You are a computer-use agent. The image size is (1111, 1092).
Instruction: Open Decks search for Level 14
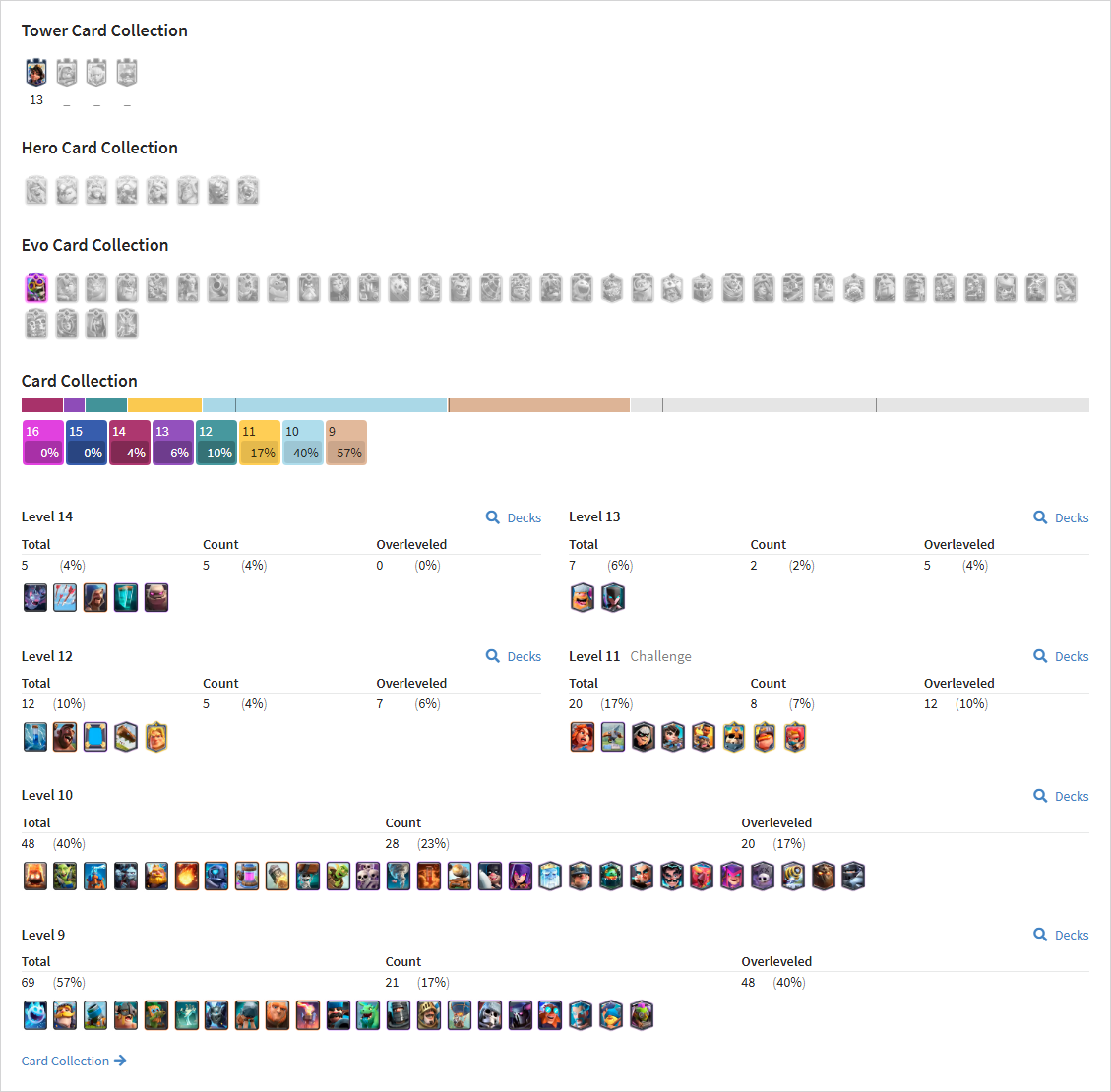coord(514,517)
